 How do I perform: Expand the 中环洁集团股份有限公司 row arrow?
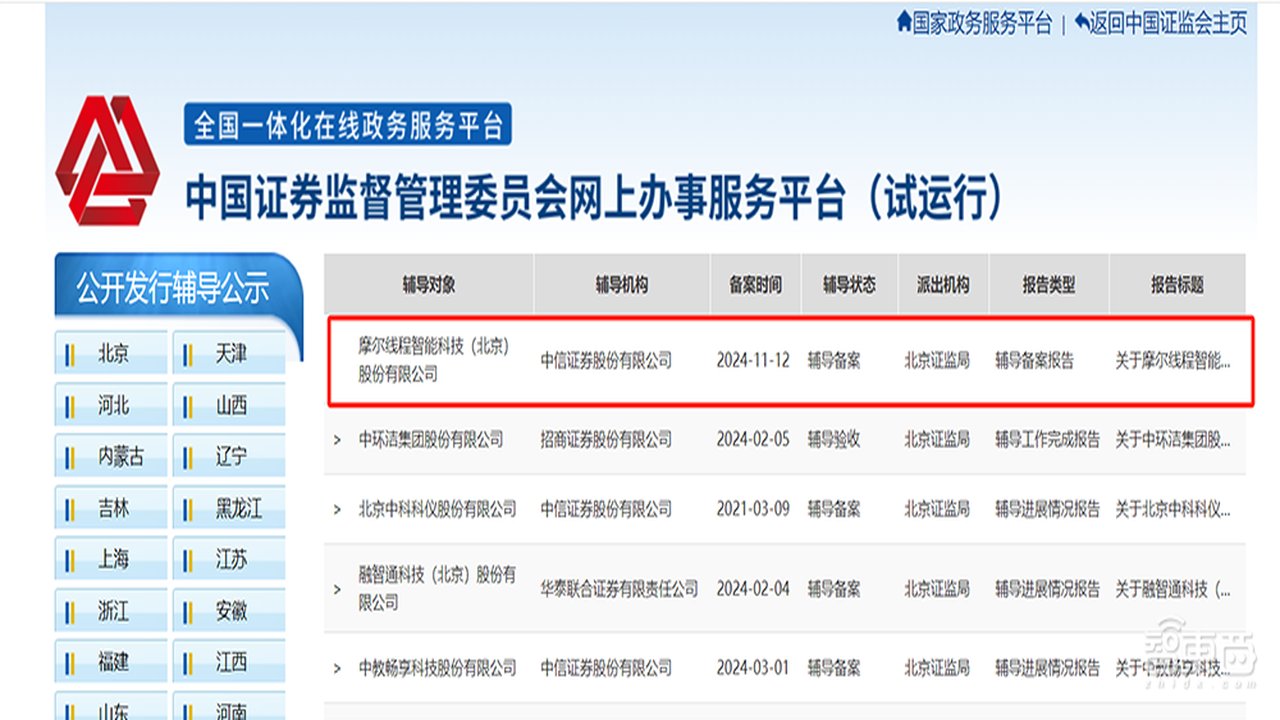(337, 440)
